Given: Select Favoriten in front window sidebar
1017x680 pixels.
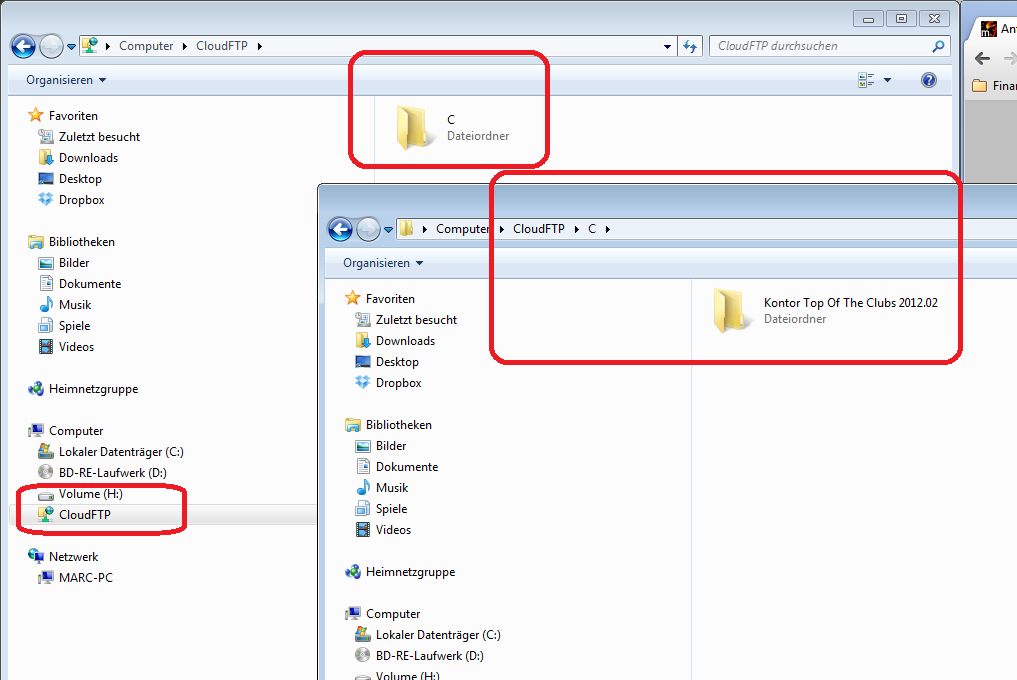Looking at the screenshot, I should 381,298.
